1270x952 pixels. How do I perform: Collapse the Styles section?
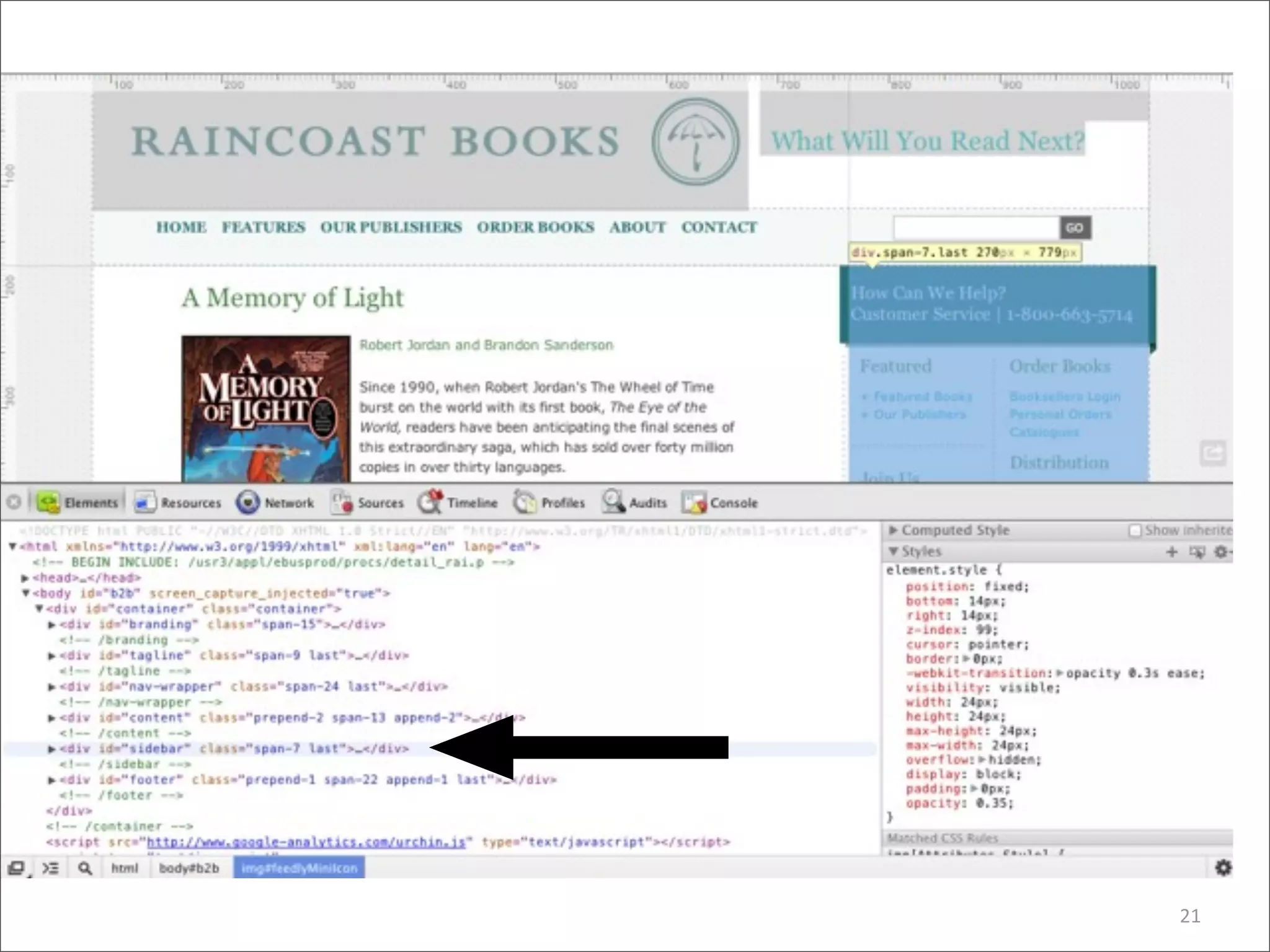coord(893,552)
